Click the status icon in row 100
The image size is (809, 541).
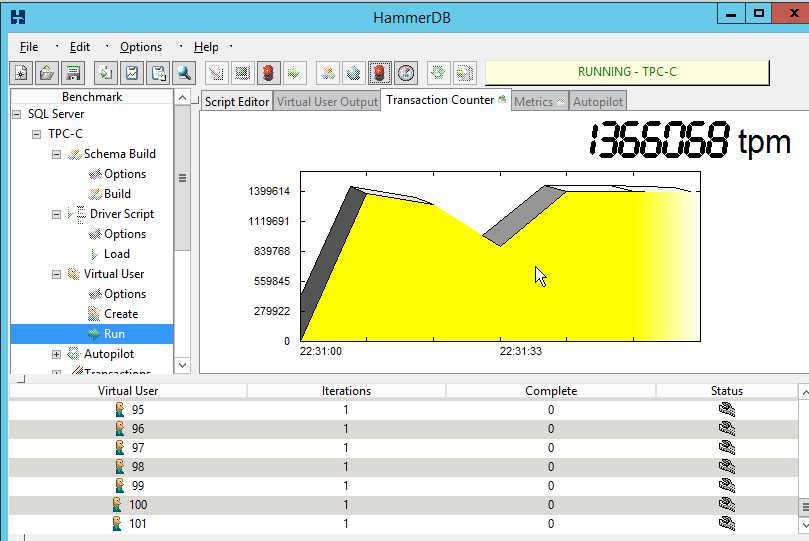click(726, 504)
